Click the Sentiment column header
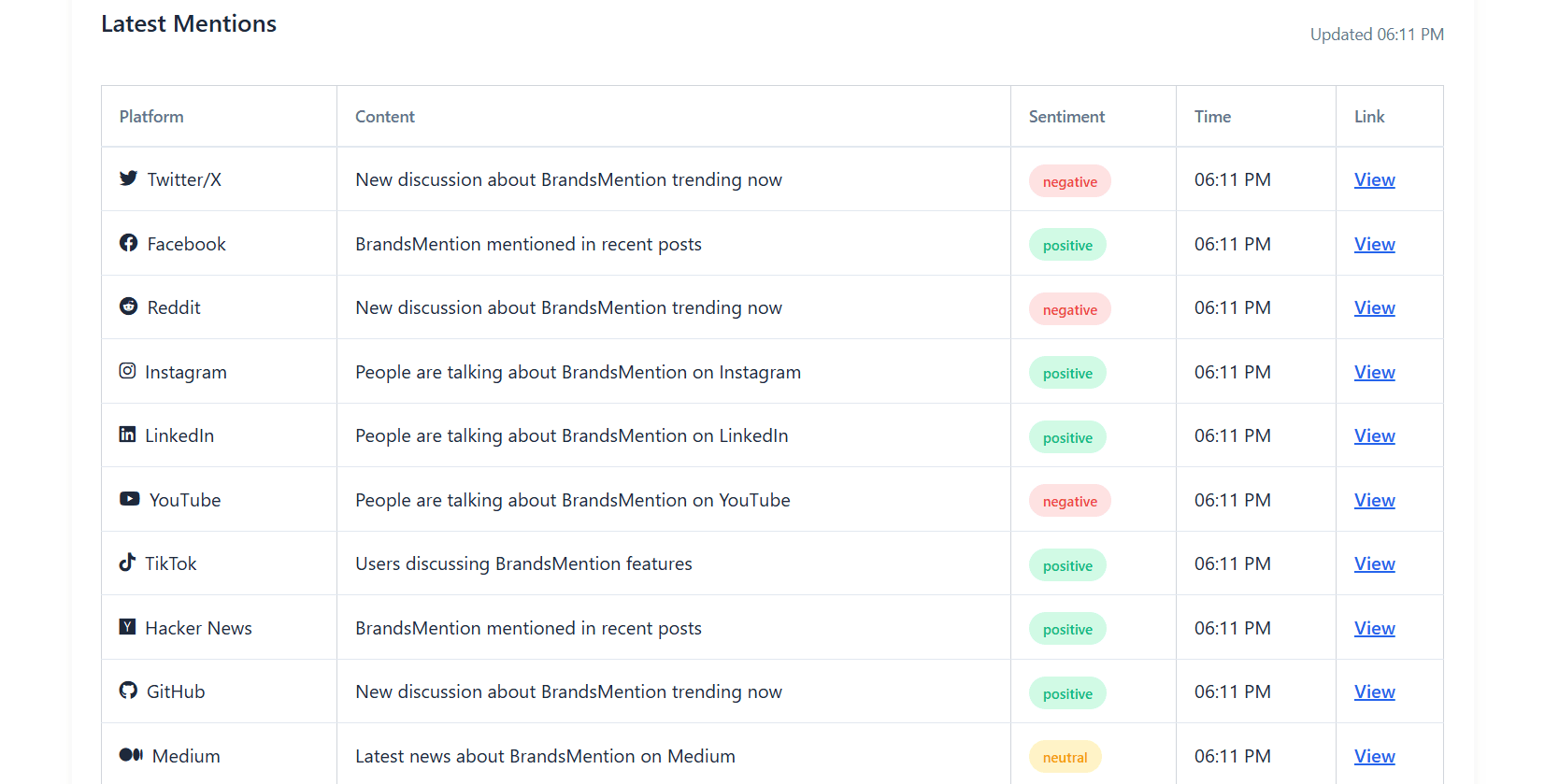Screen dimensions: 1559x784 (x=1066, y=117)
